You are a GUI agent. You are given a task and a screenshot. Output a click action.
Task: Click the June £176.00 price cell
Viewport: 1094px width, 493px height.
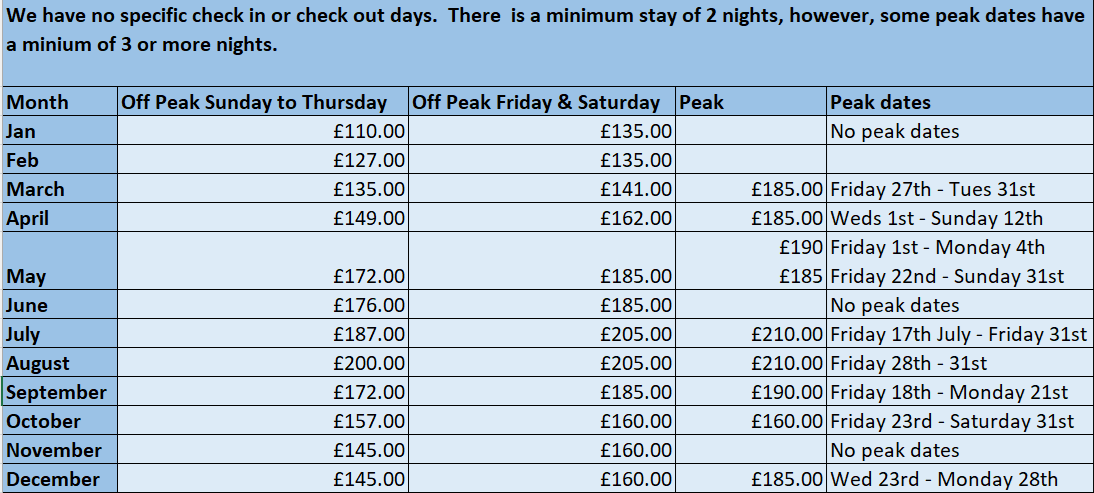point(263,305)
